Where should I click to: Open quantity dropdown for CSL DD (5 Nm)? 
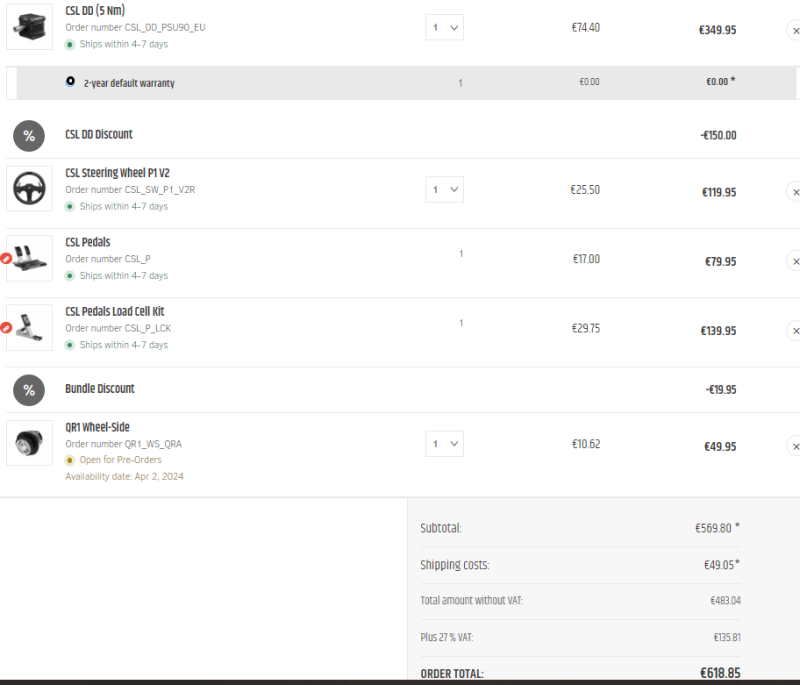point(444,28)
